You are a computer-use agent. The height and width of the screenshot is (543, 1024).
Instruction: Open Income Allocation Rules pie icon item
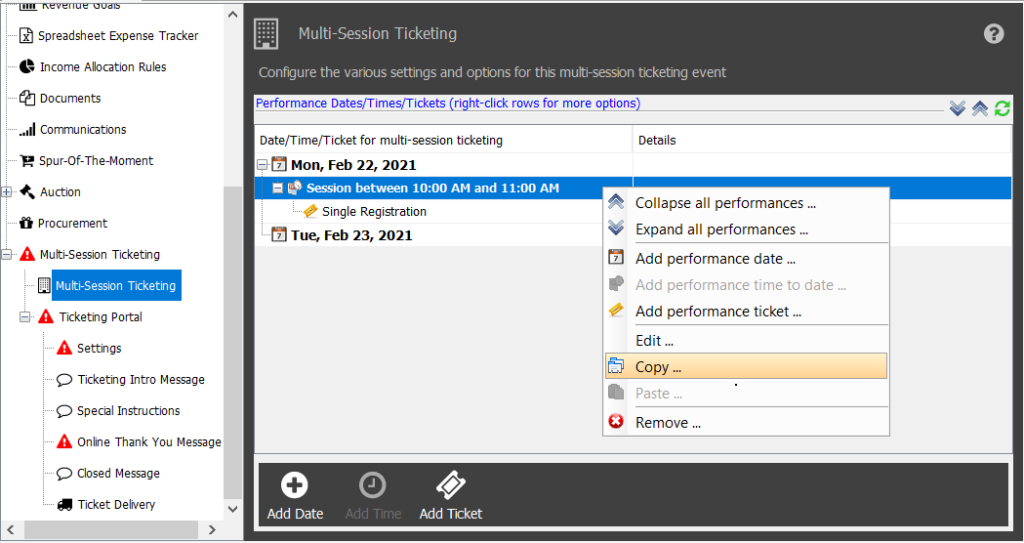[93, 67]
